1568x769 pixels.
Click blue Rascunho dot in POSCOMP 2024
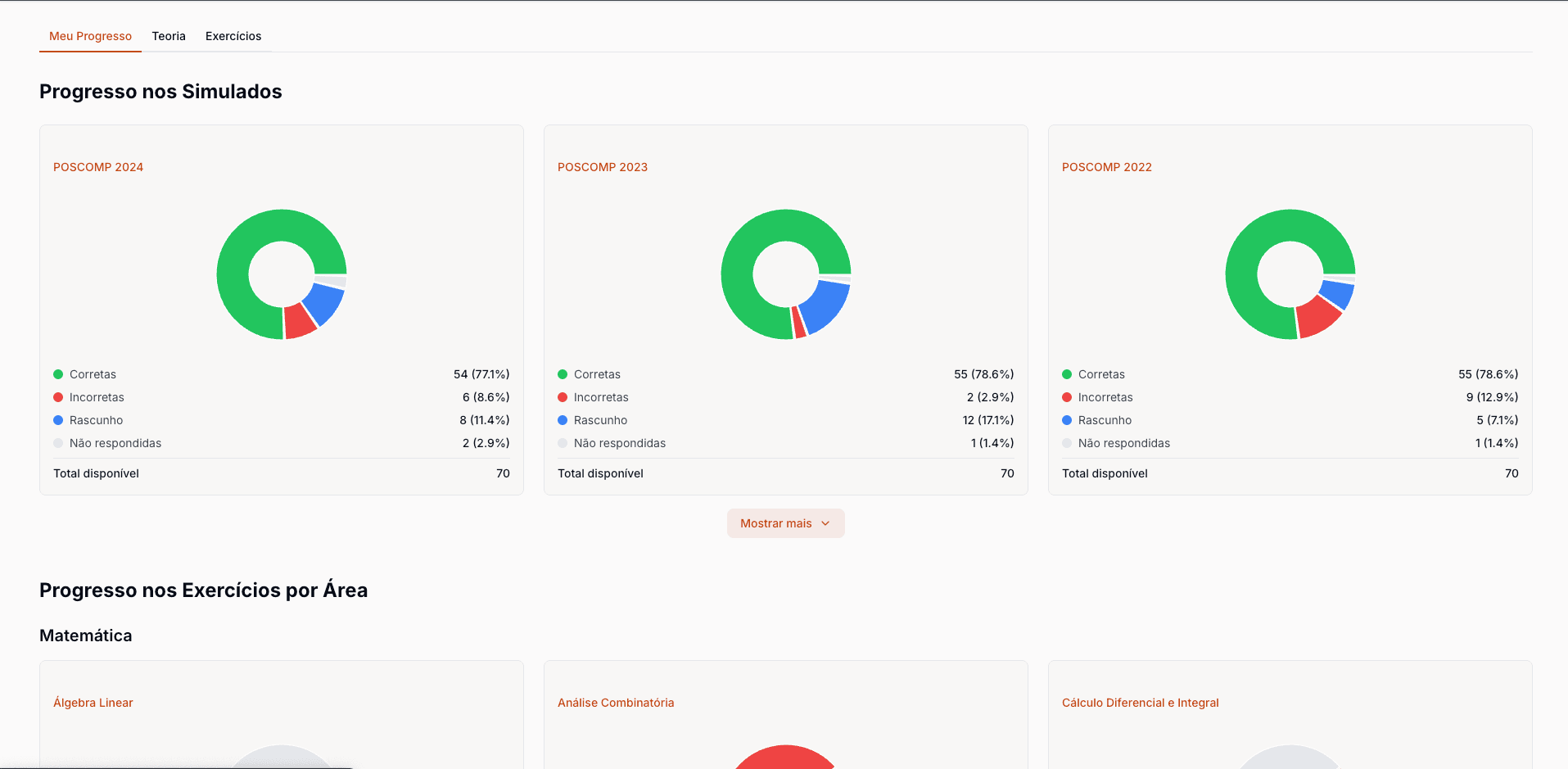58,420
